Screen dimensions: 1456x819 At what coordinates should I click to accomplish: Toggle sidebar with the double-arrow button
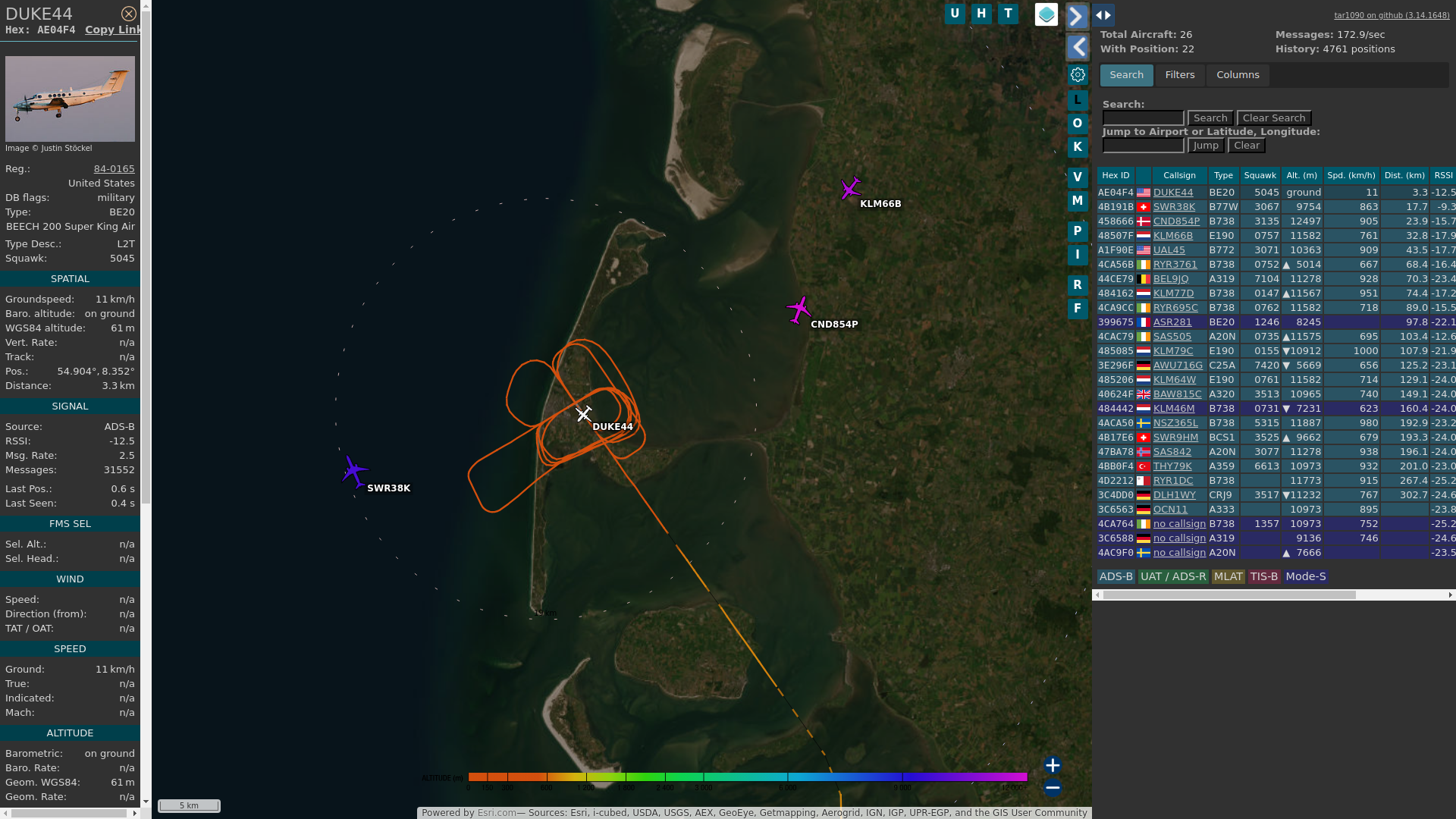point(1103,15)
